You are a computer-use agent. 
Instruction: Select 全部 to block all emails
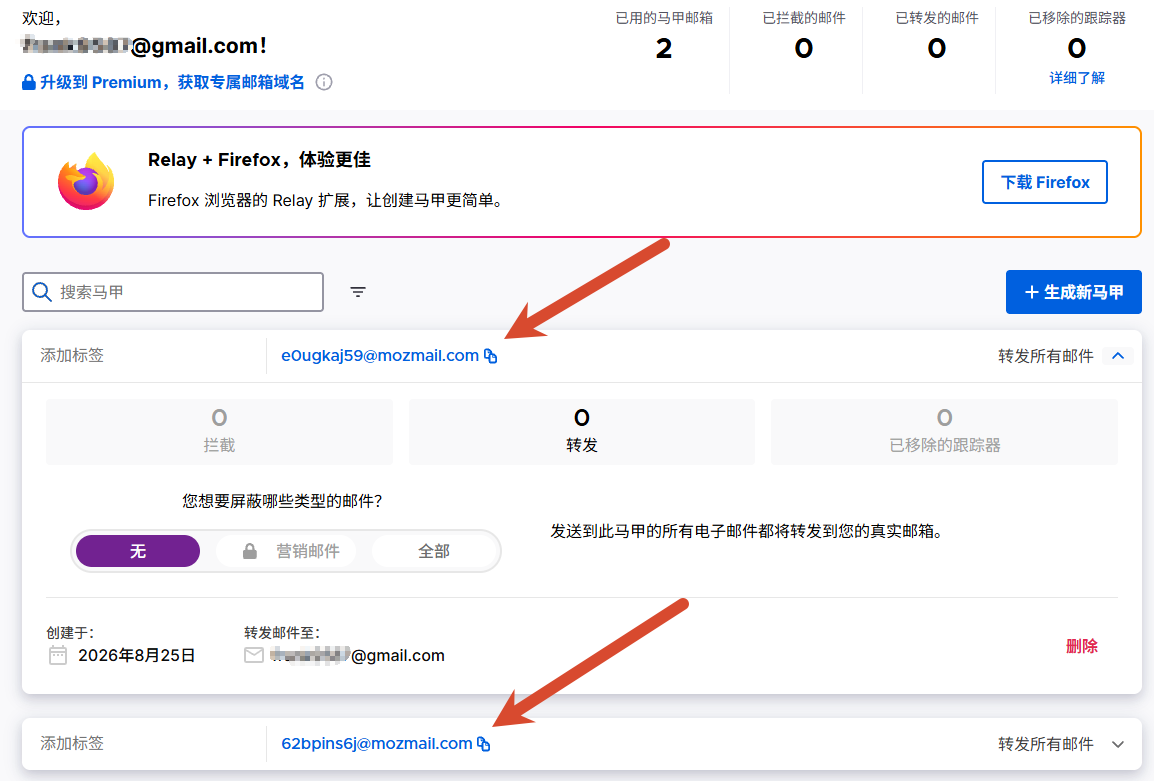coord(434,551)
